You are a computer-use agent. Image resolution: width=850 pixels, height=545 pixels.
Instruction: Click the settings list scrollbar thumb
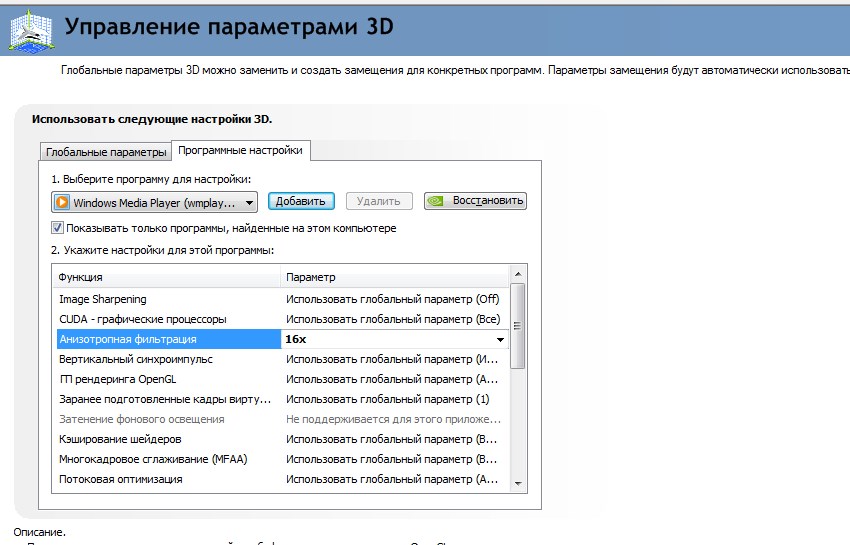(x=517, y=325)
